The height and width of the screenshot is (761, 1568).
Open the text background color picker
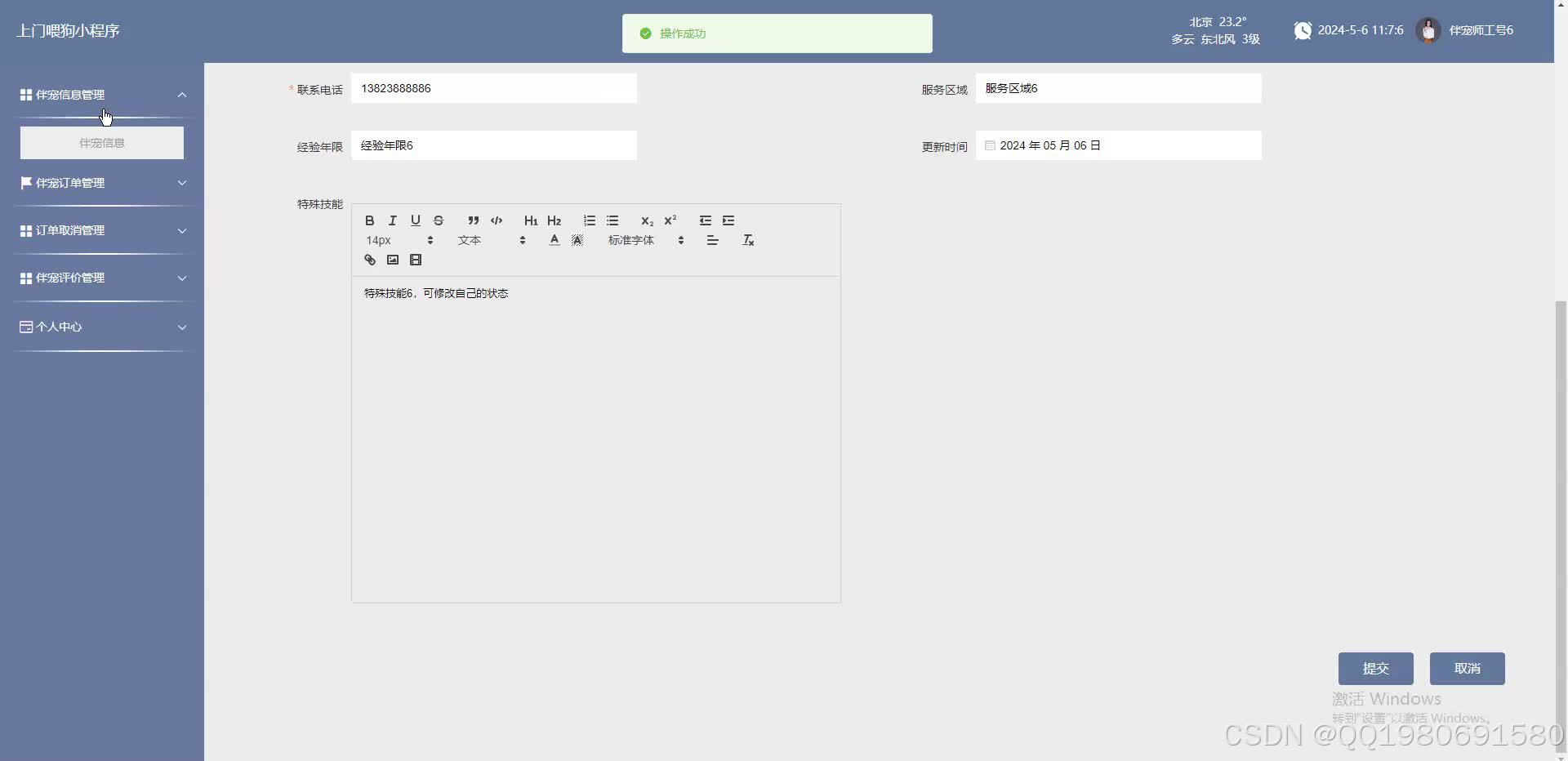(577, 240)
